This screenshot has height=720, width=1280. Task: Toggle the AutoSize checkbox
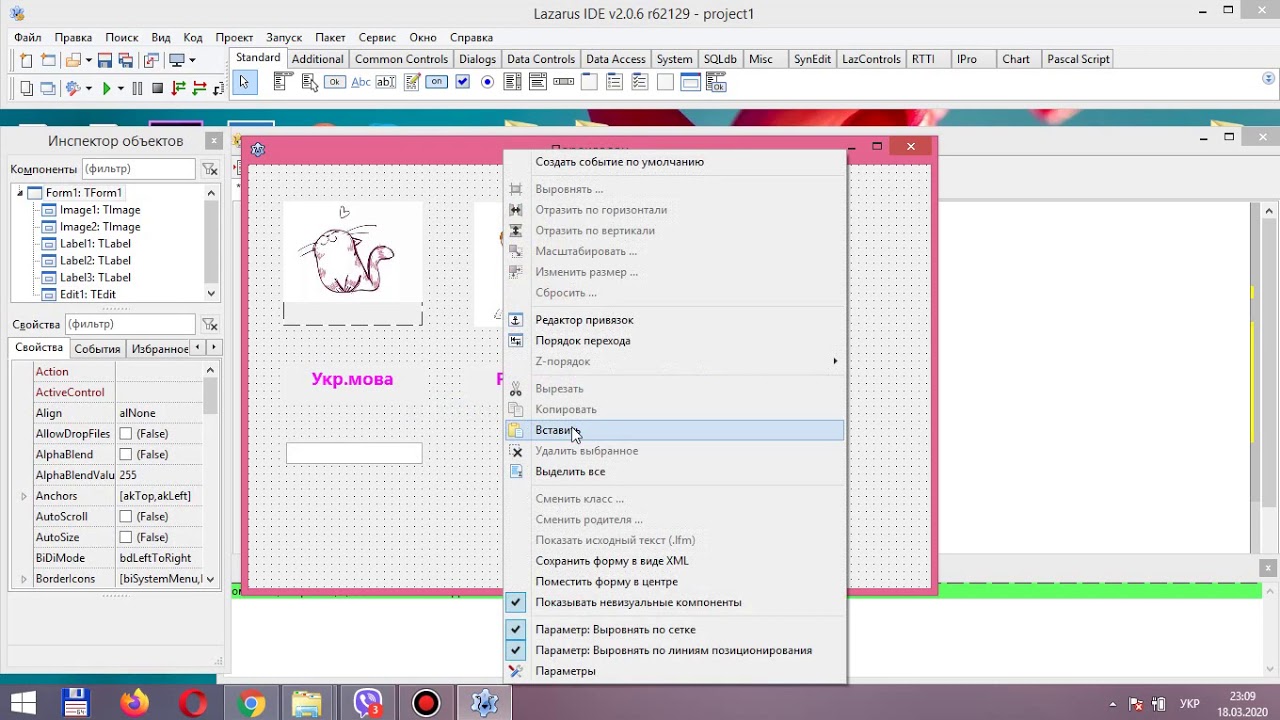coord(126,538)
